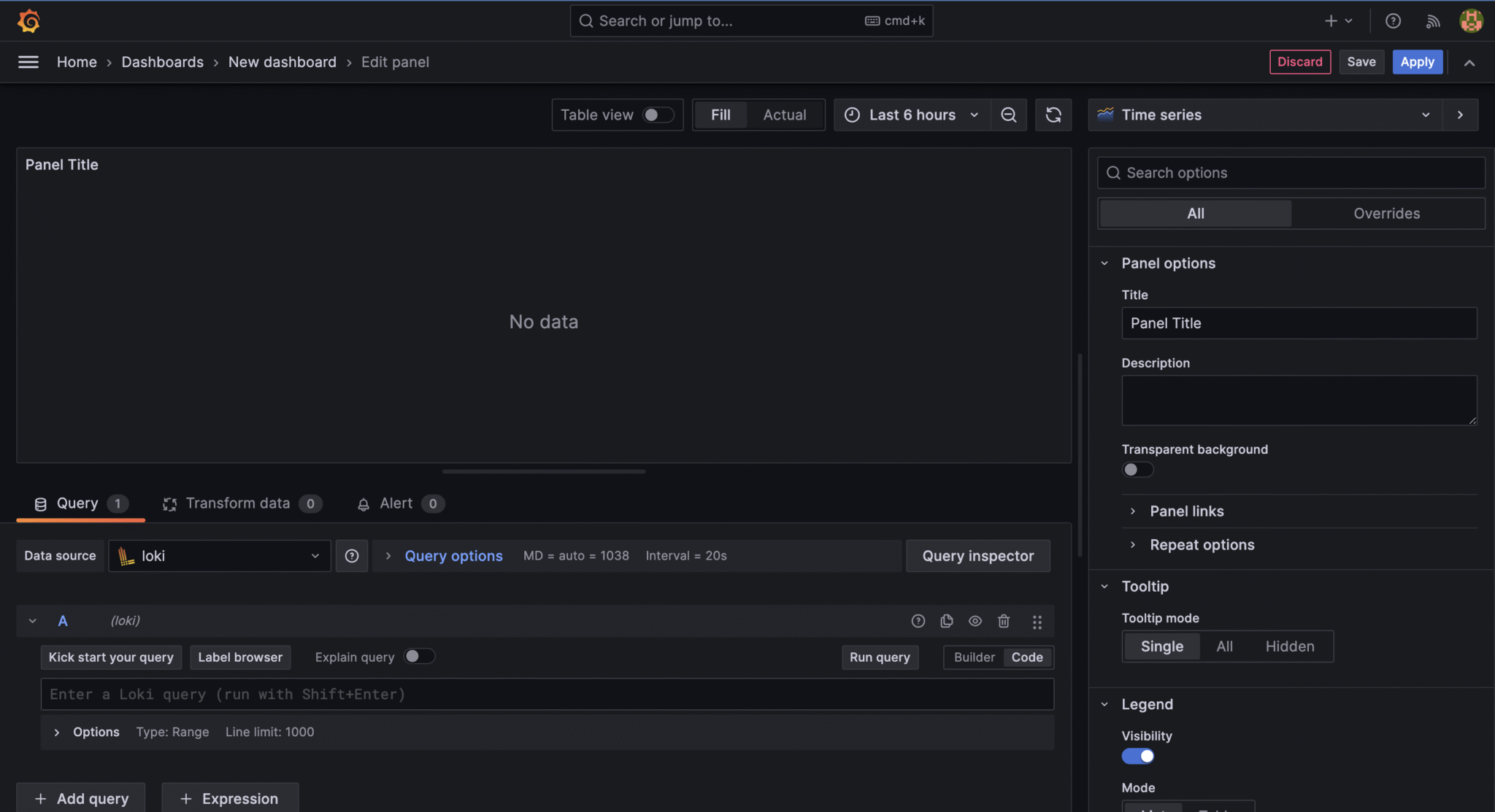This screenshot has height=812, width=1495.
Task: Open the loki data source dropdown
Action: [x=220, y=556]
